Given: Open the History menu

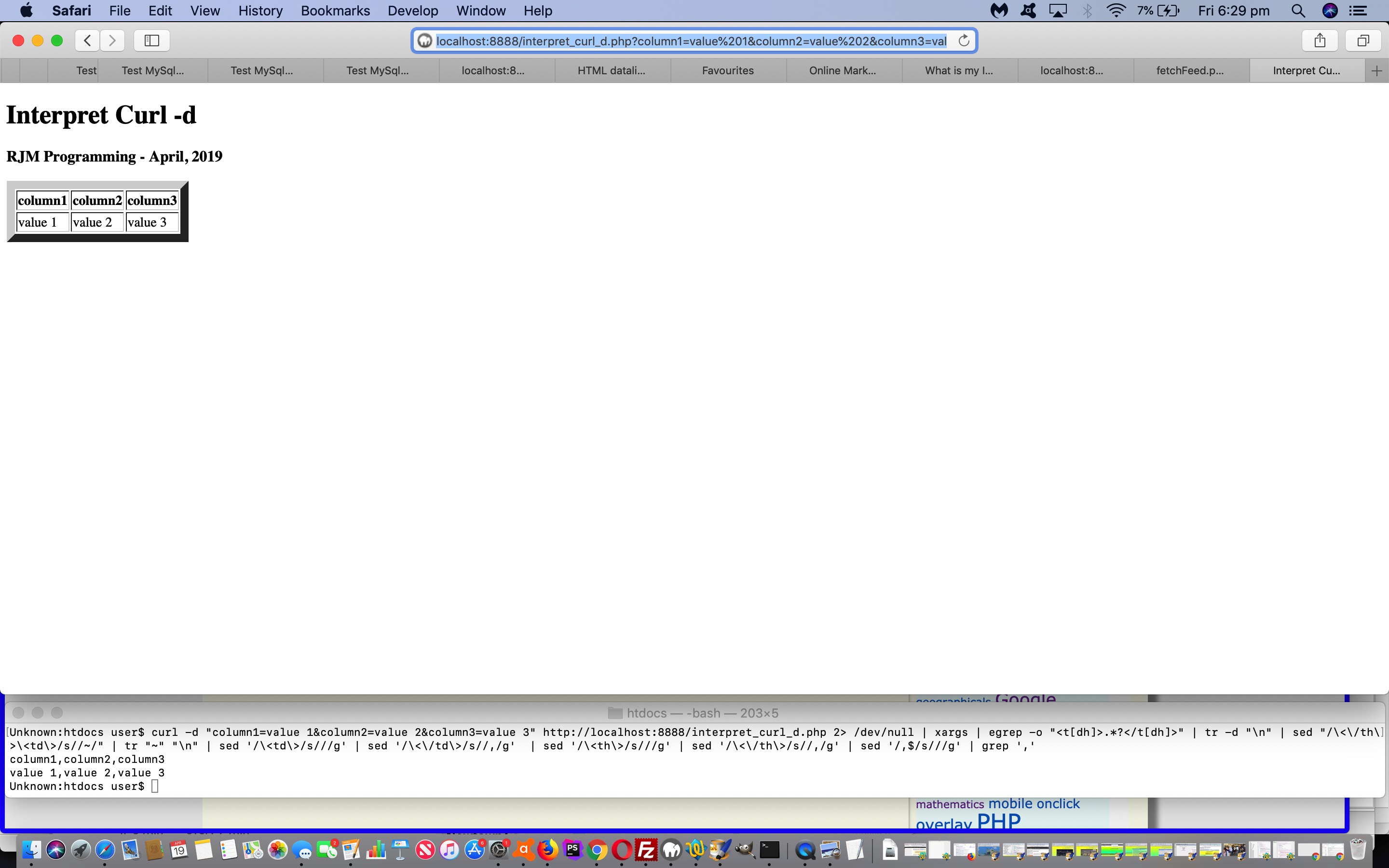Looking at the screenshot, I should point(260,10).
